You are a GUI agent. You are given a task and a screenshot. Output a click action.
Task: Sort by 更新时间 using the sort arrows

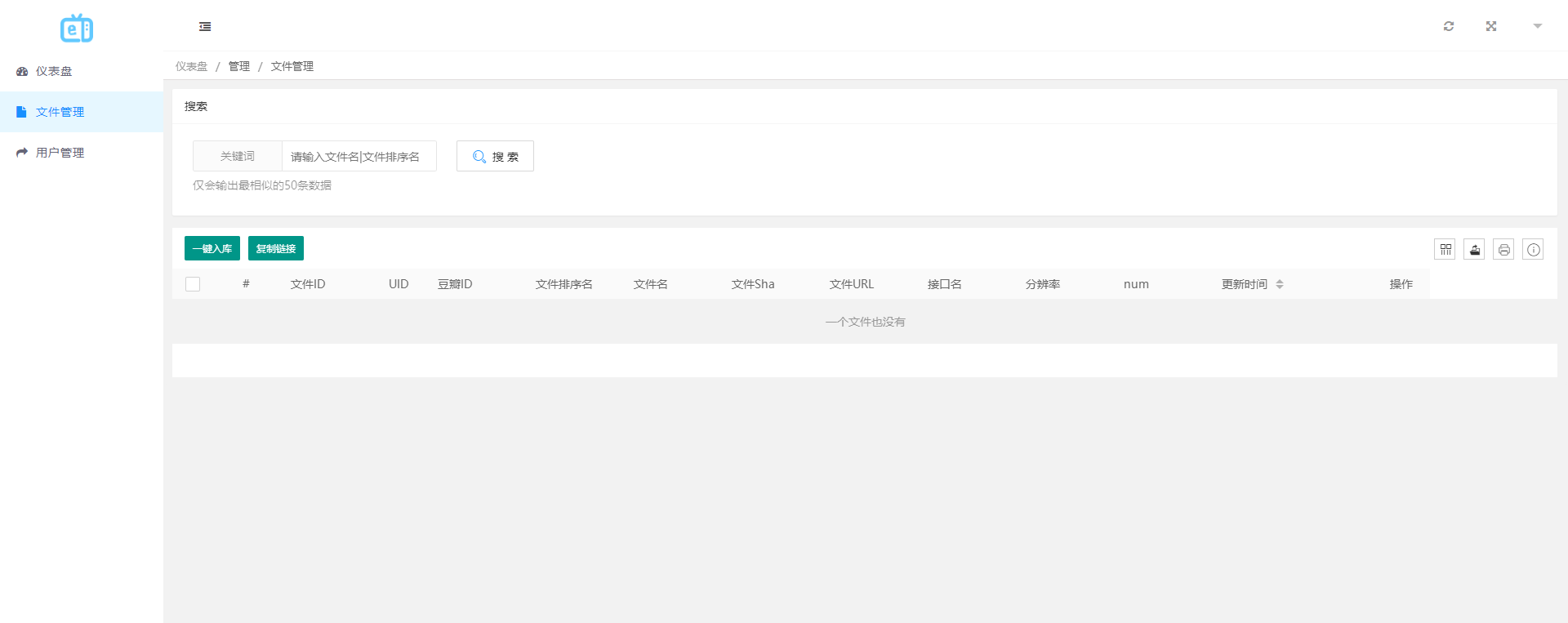click(x=1279, y=284)
